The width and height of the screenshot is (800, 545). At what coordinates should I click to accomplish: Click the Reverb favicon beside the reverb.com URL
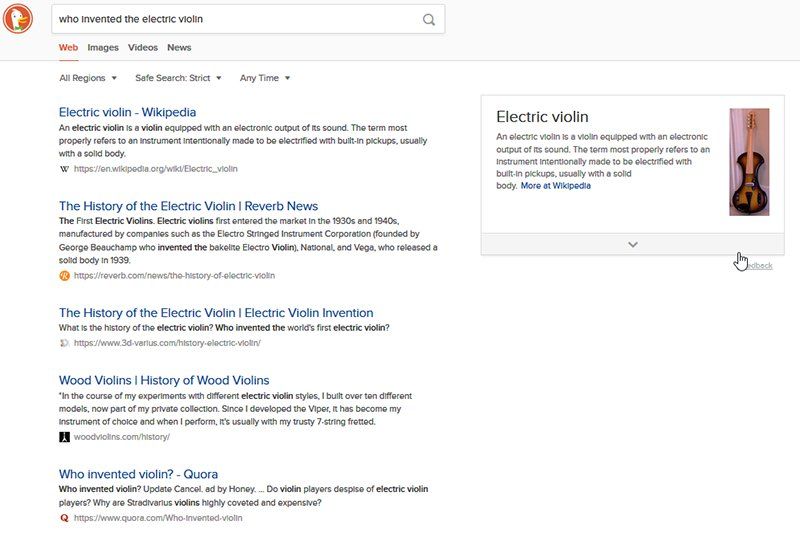pos(65,275)
